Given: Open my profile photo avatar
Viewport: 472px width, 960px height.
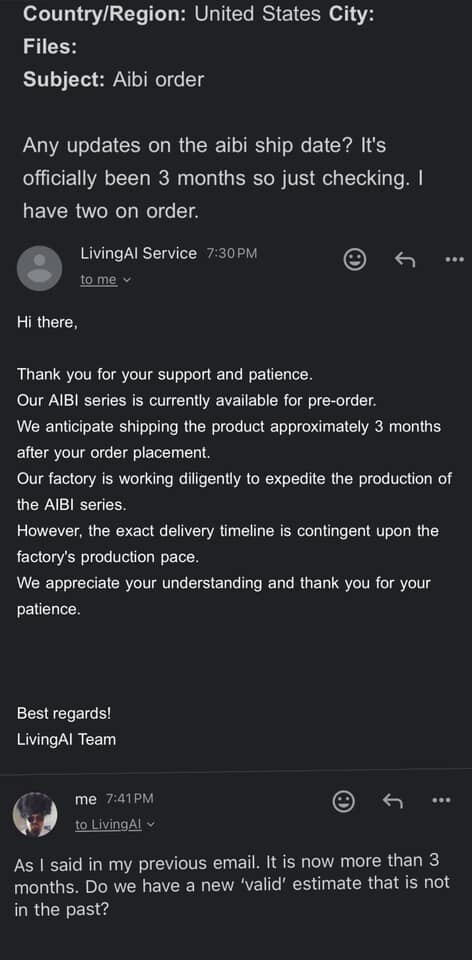Looking at the screenshot, I should tap(35, 815).
